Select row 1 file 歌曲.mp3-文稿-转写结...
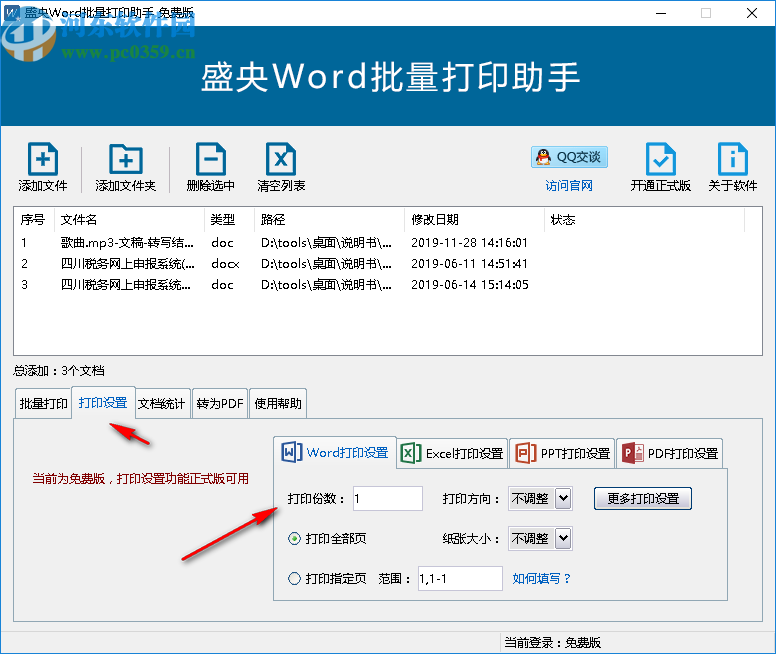 (127, 243)
